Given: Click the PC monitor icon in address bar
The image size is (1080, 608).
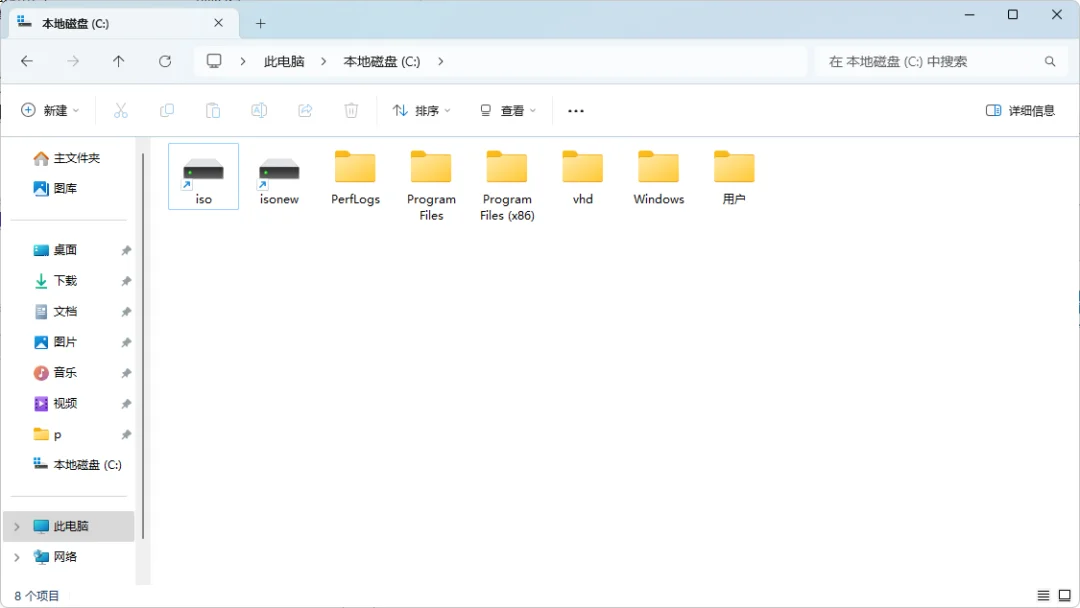Looking at the screenshot, I should (x=214, y=61).
